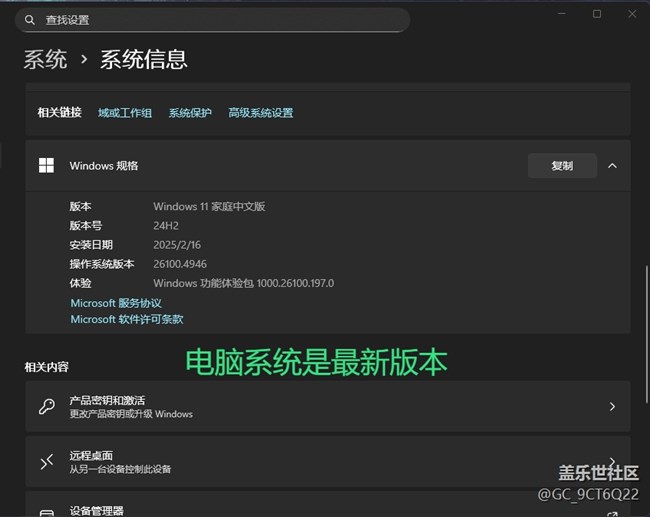The height and width of the screenshot is (517, 650).
Task: Open the 域或工作组 related link
Action: (125, 113)
